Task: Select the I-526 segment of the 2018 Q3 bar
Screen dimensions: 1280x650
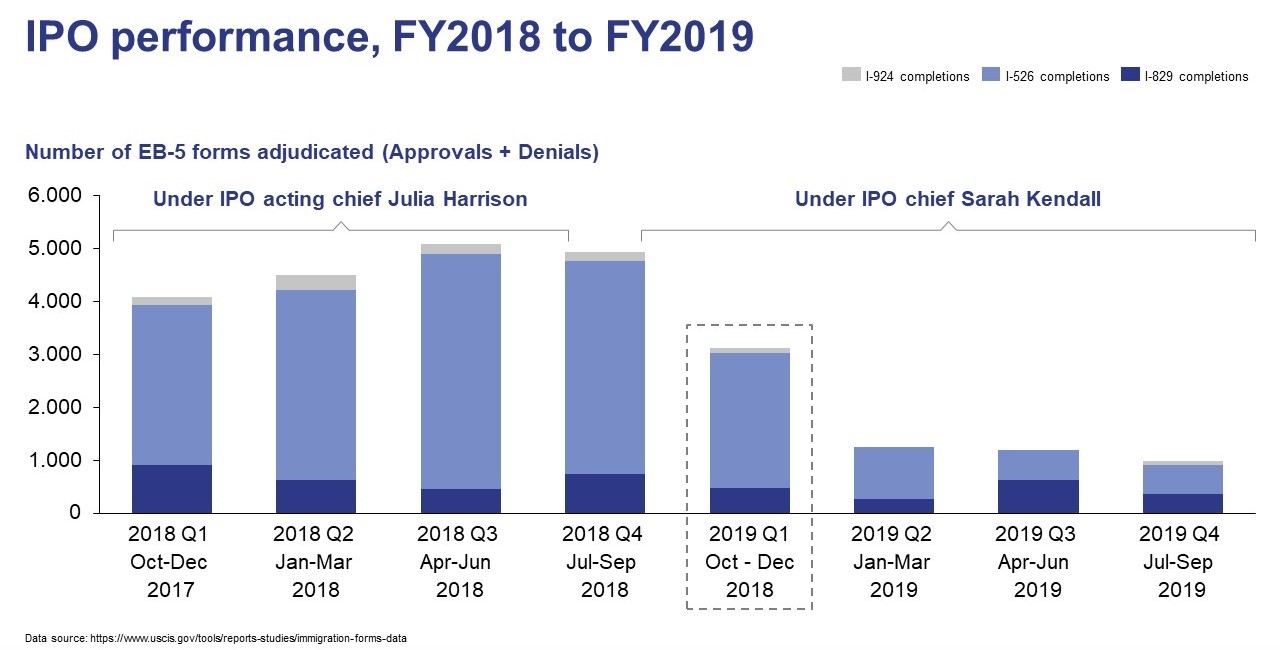Action: (x=460, y=370)
